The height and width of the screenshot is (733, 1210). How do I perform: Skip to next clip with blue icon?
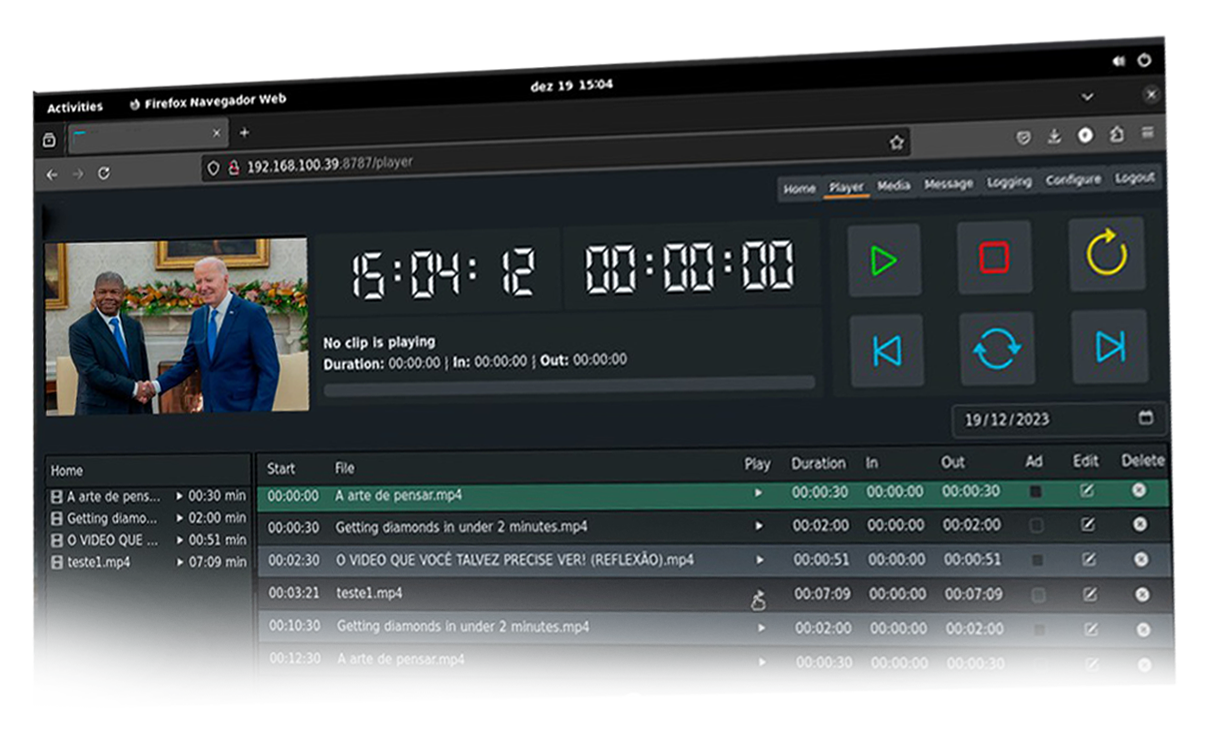point(1109,346)
